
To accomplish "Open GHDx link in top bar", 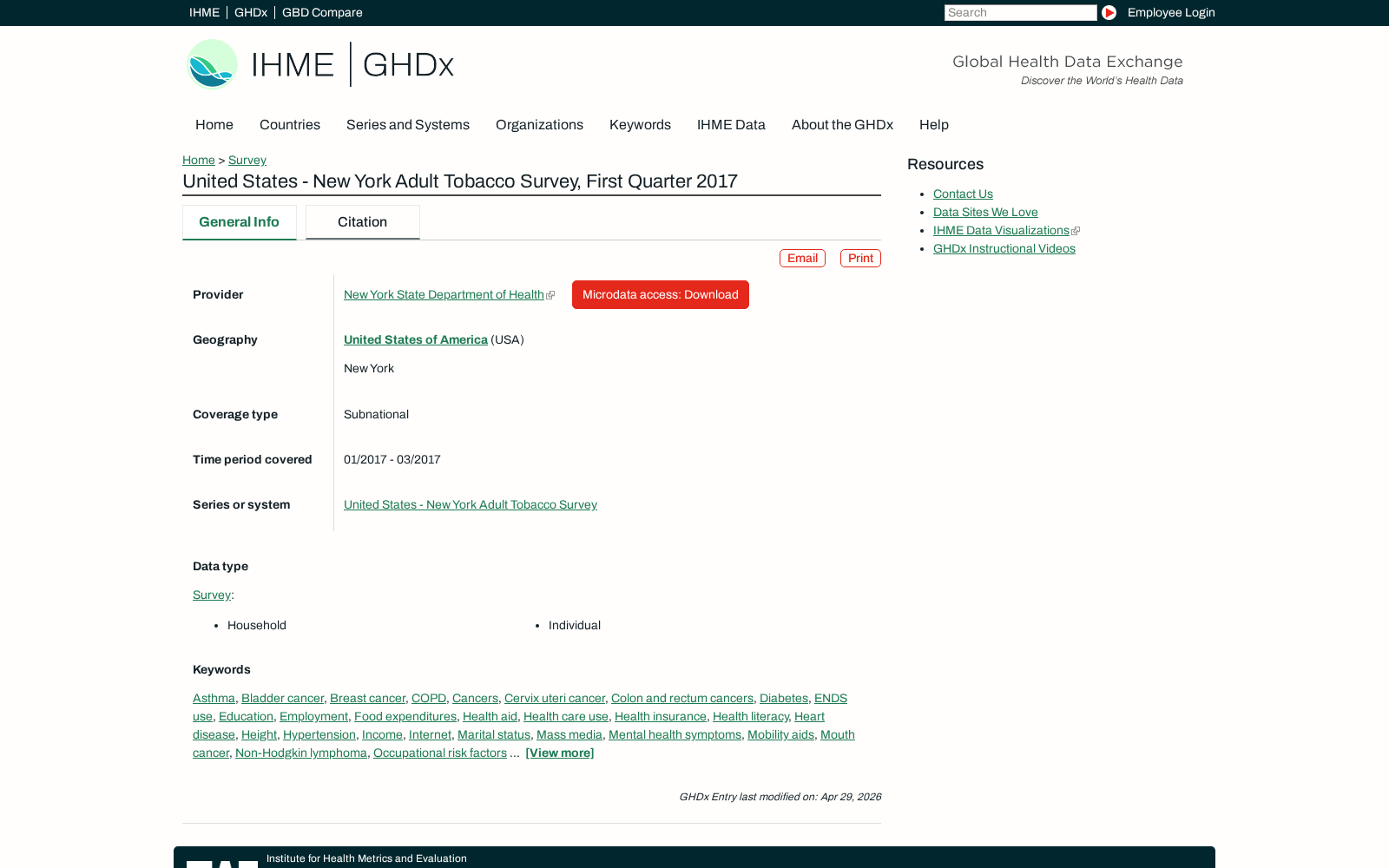I will pyautogui.click(x=251, y=12).
